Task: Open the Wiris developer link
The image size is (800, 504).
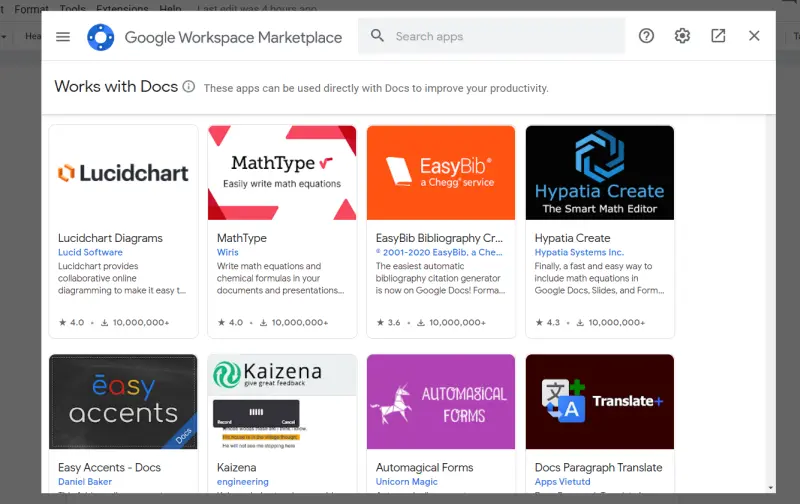Action: pyautogui.click(x=228, y=252)
